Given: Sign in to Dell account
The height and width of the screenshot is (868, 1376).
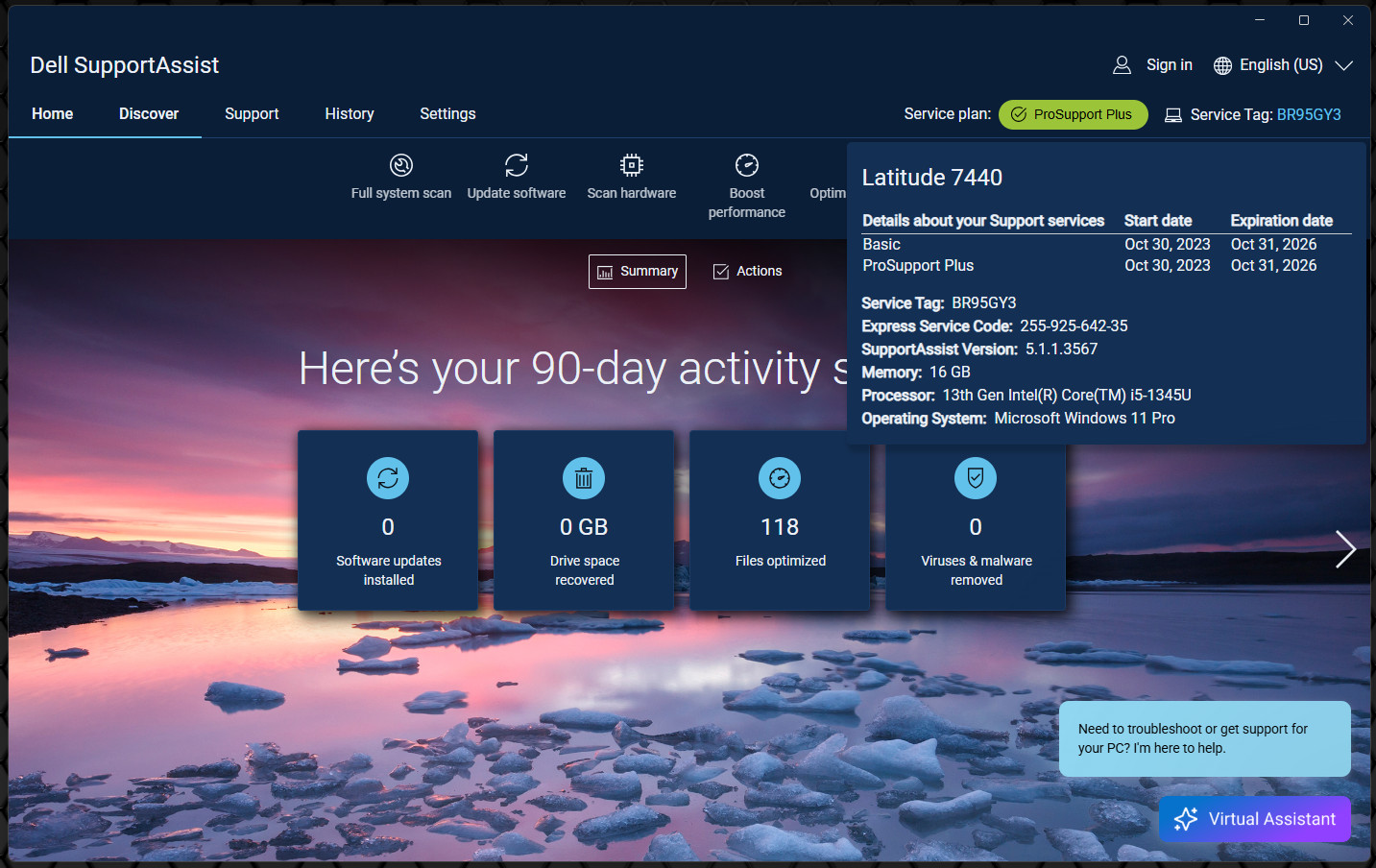Looking at the screenshot, I should click(1170, 64).
